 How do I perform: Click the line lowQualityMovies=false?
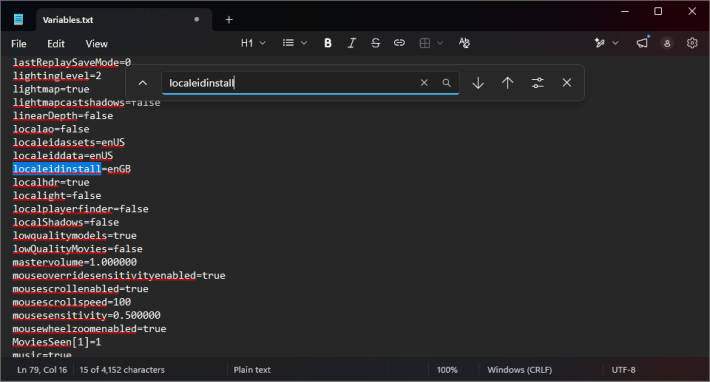tap(78, 249)
